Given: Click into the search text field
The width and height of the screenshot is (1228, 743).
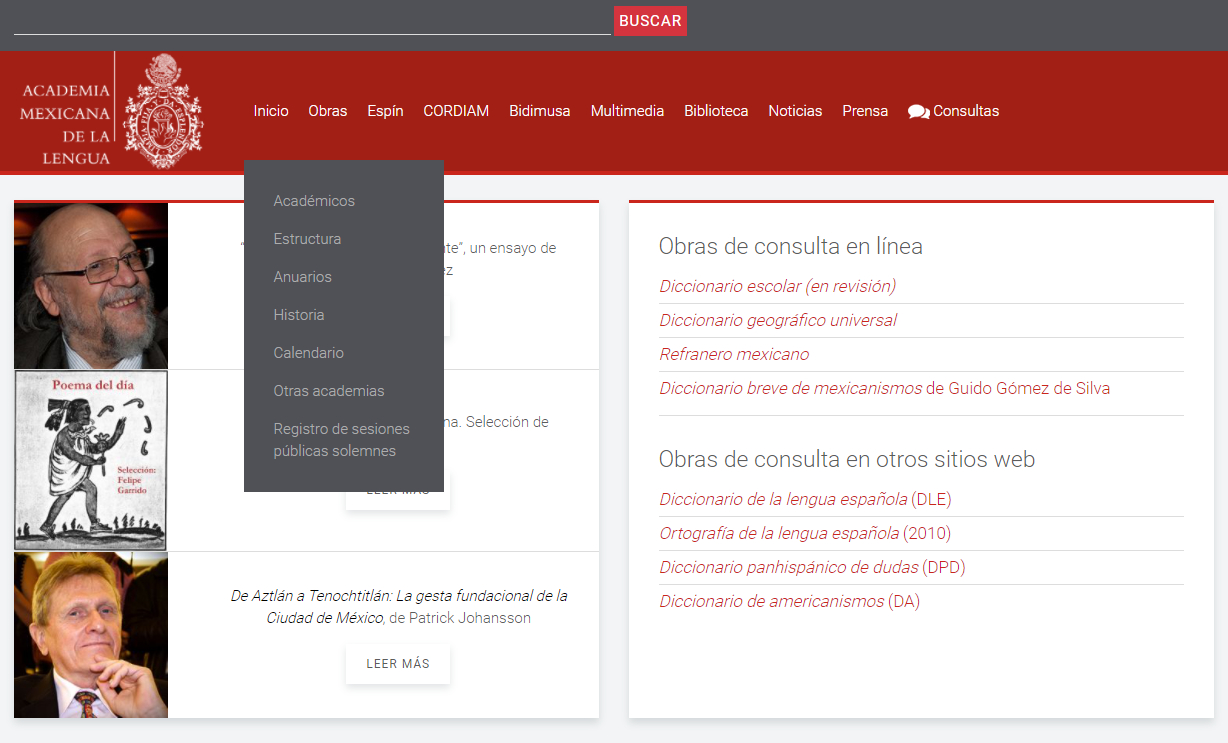Looking at the screenshot, I should pyautogui.click(x=311, y=21).
